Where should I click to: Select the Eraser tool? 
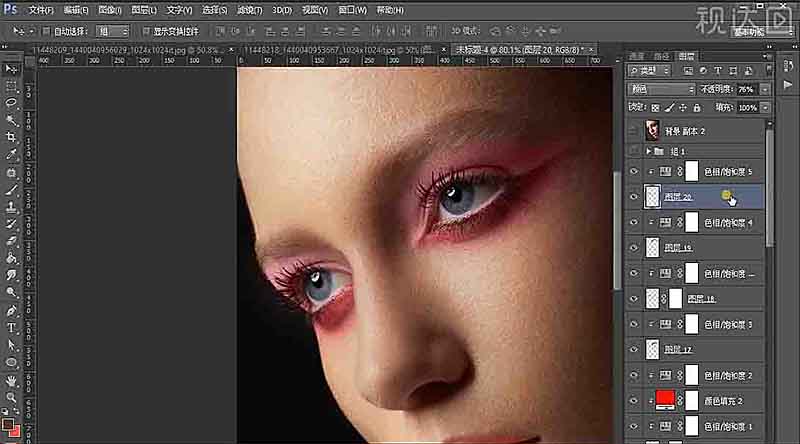pos(11,241)
